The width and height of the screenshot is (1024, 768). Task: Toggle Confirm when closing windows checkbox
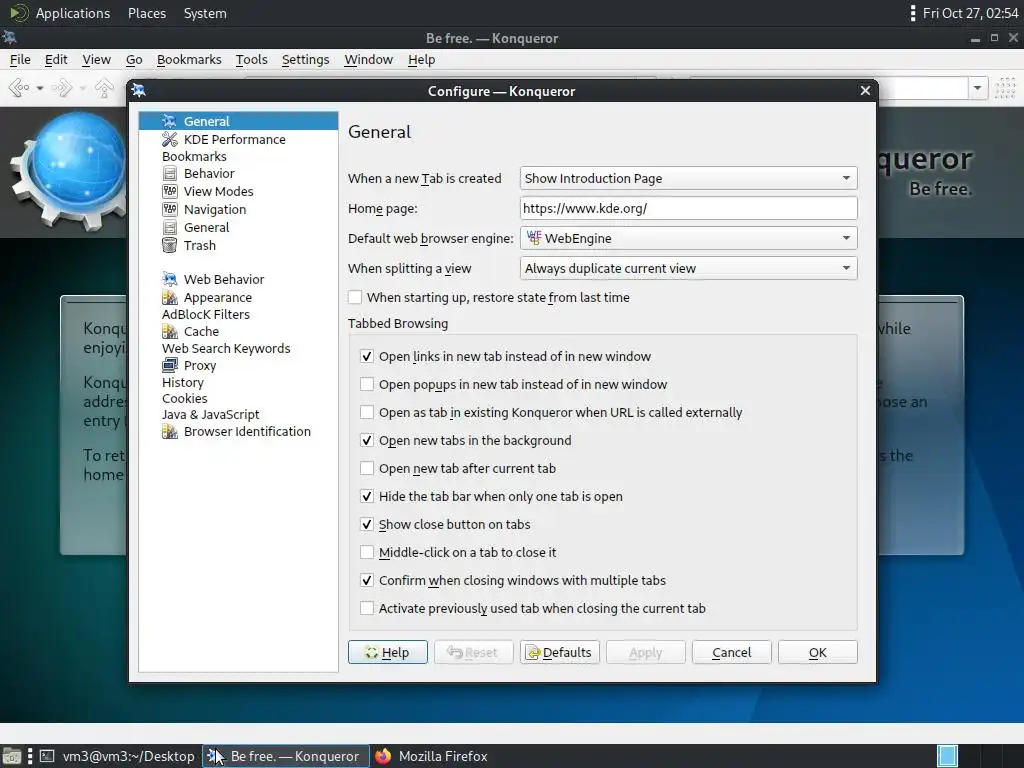pos(367,580)
